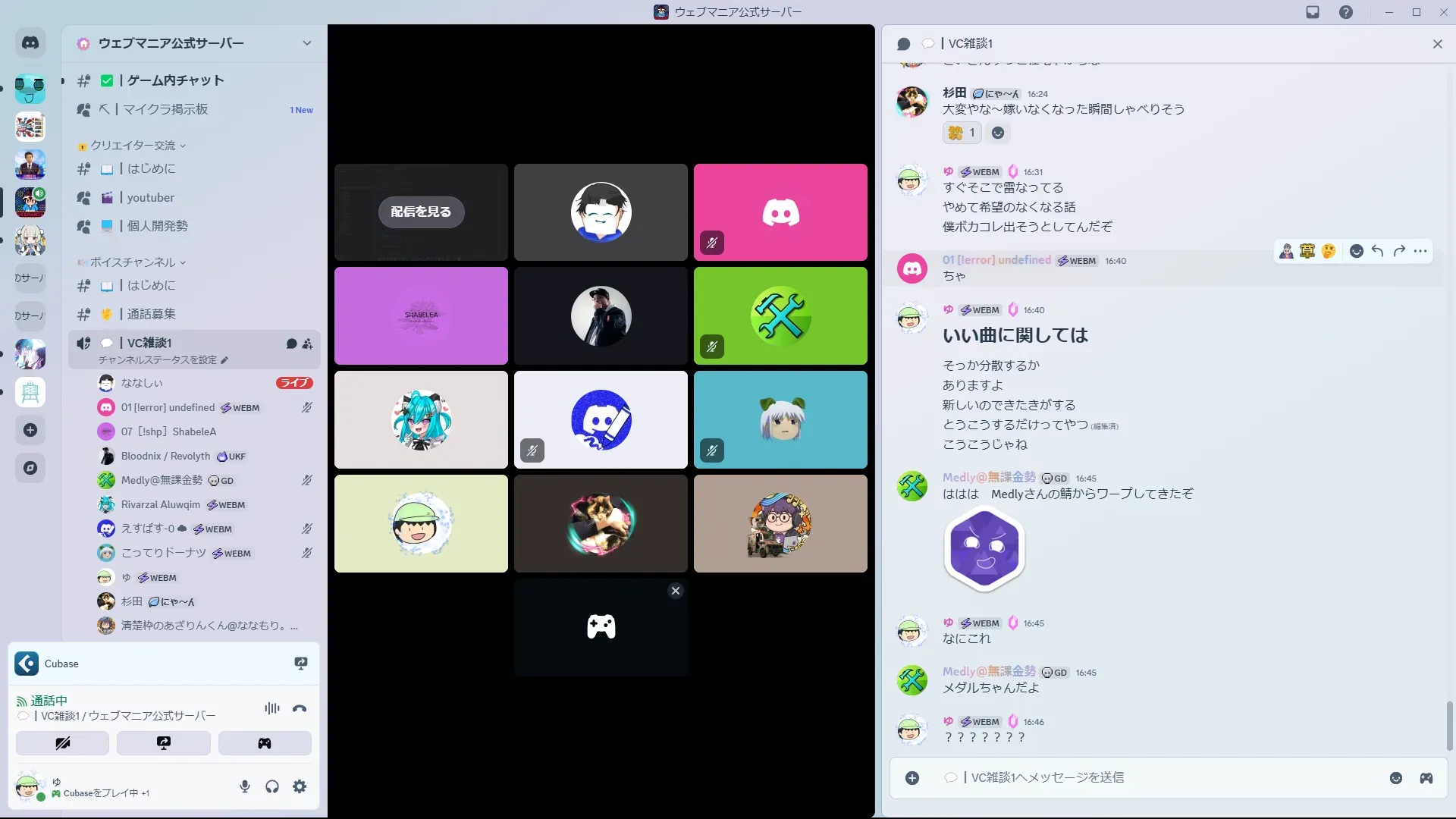
Task: Toggle headphone deafen button
Action: tap(272, 786)
